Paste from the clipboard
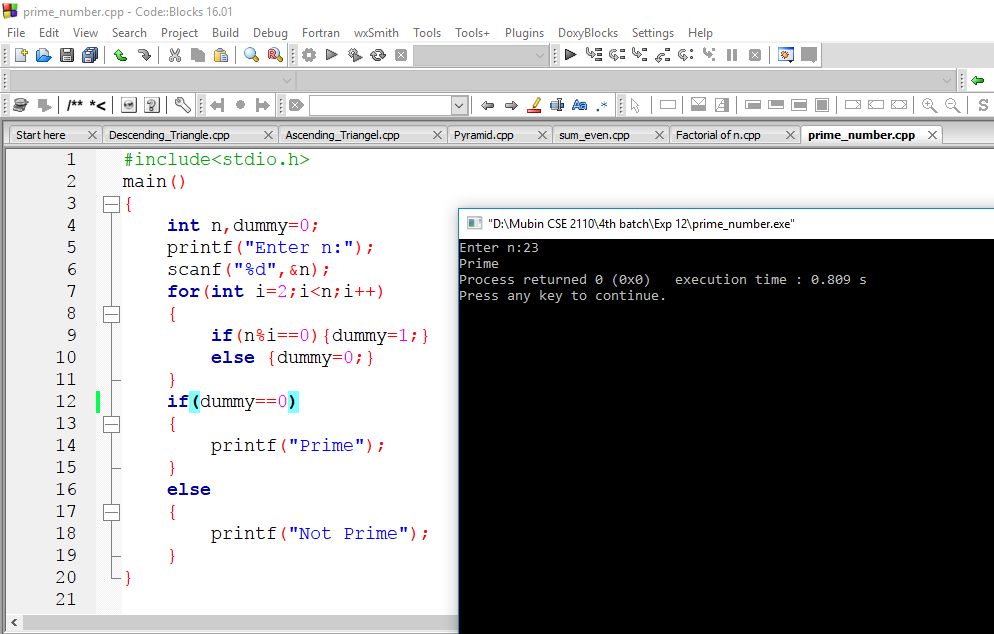This screenshot has width=994, height=634. [221, 55]
